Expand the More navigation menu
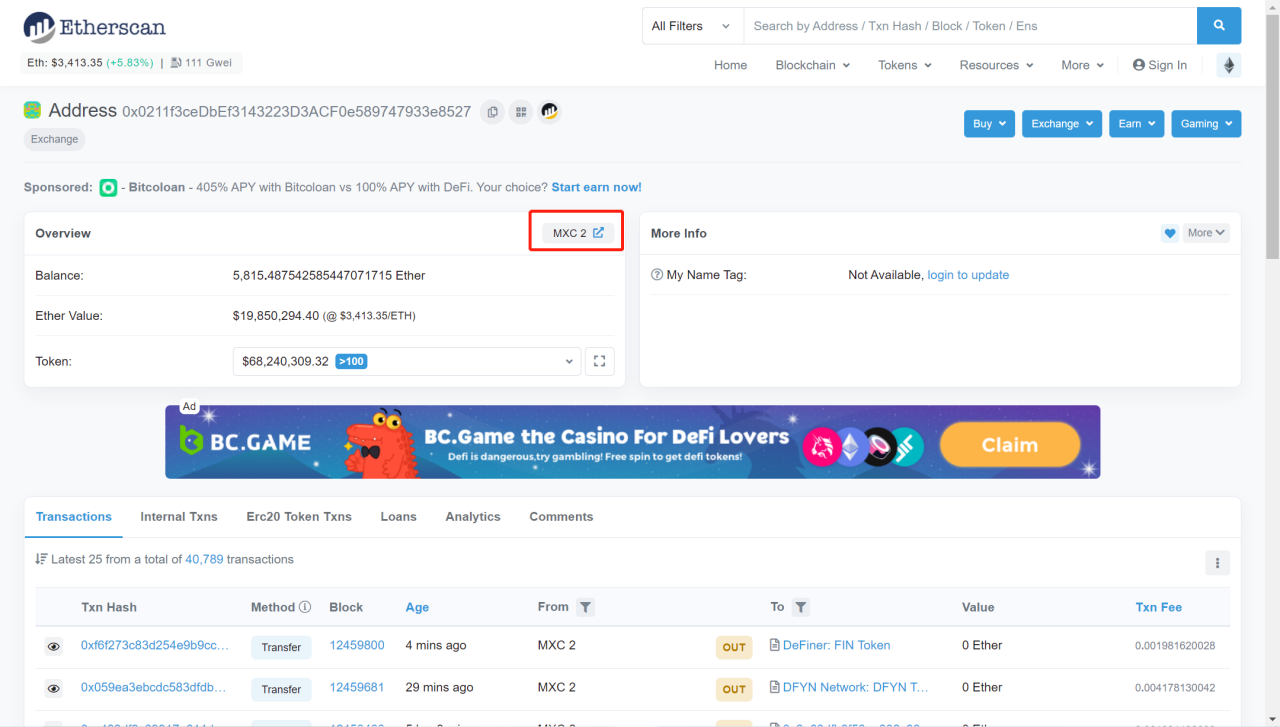1280x727 pixels. point(1083,65)
